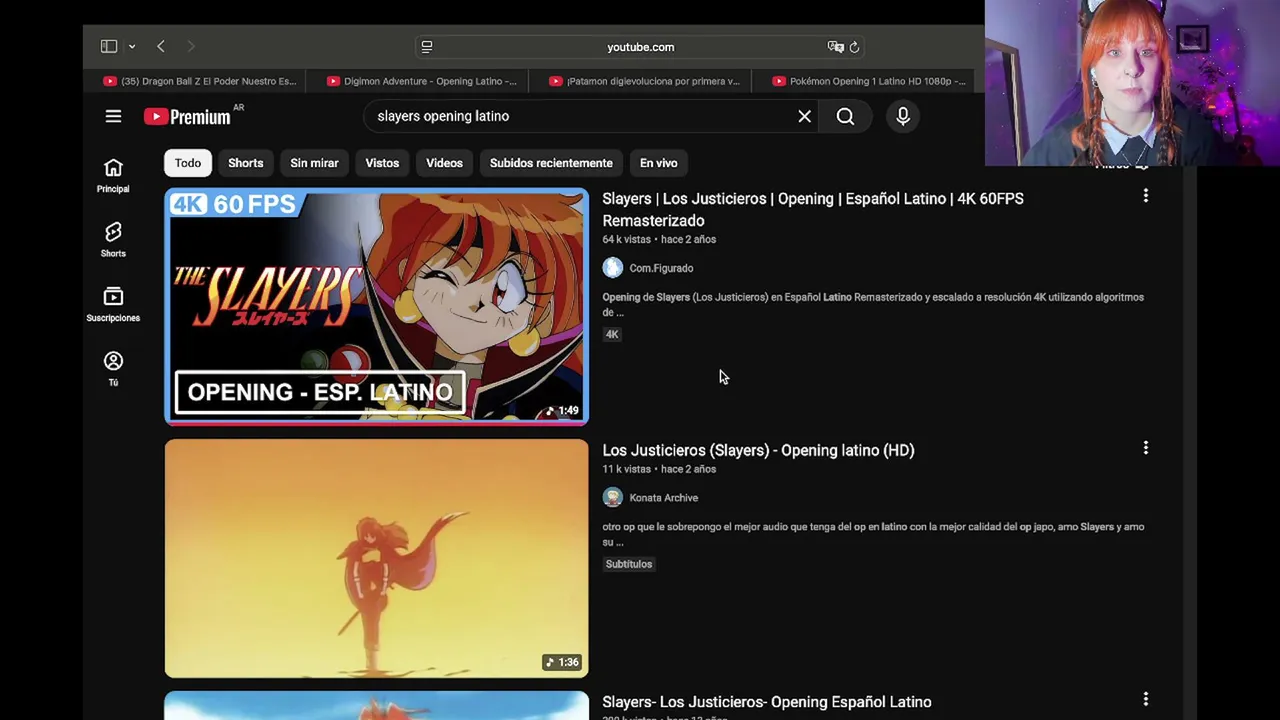1280x720 pixels.
Task: Select the Subidos recientemente filter chip
Action: [x=551, y=163]
